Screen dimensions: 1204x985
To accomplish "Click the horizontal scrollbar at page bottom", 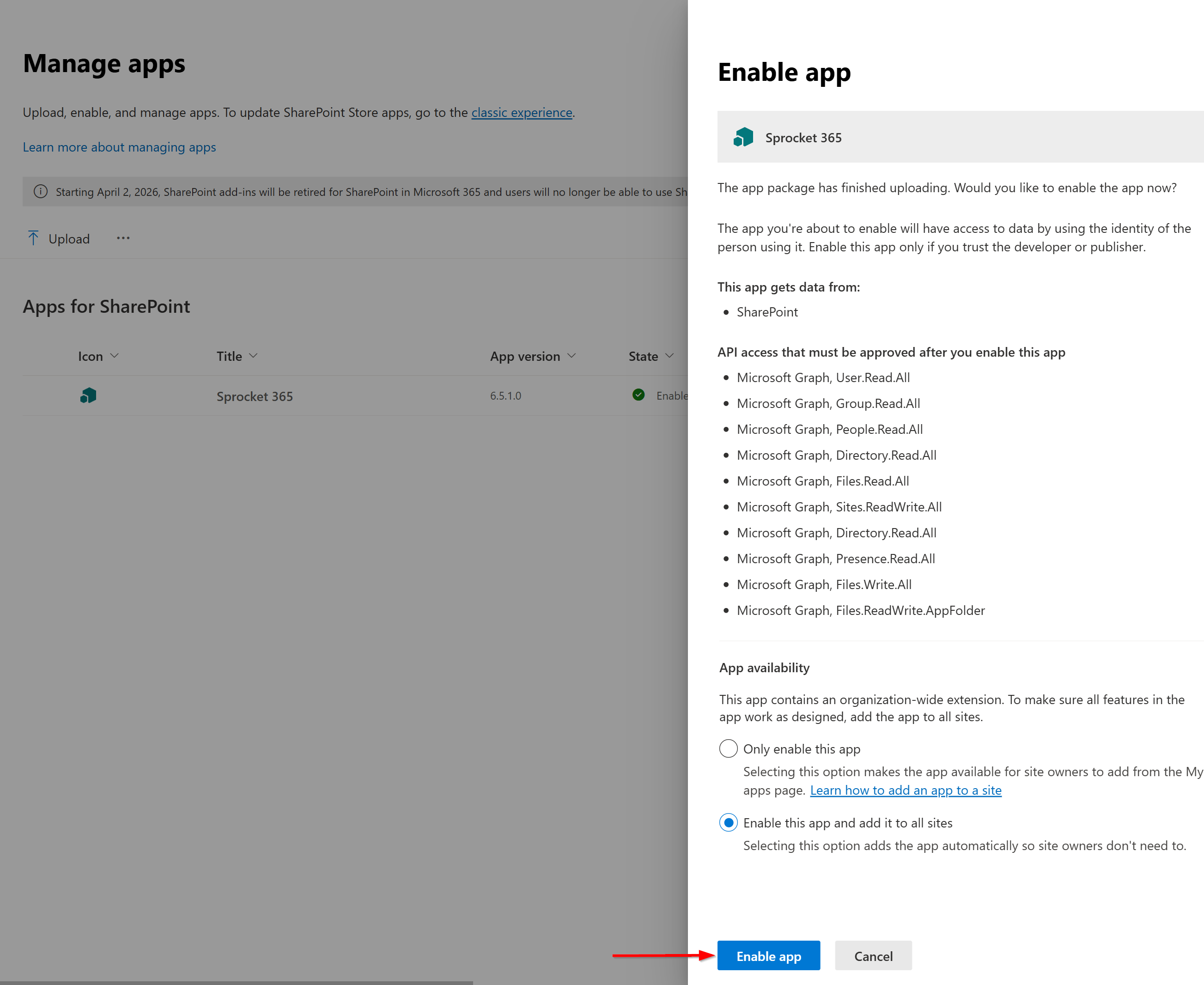I will [x=236, y=982].
